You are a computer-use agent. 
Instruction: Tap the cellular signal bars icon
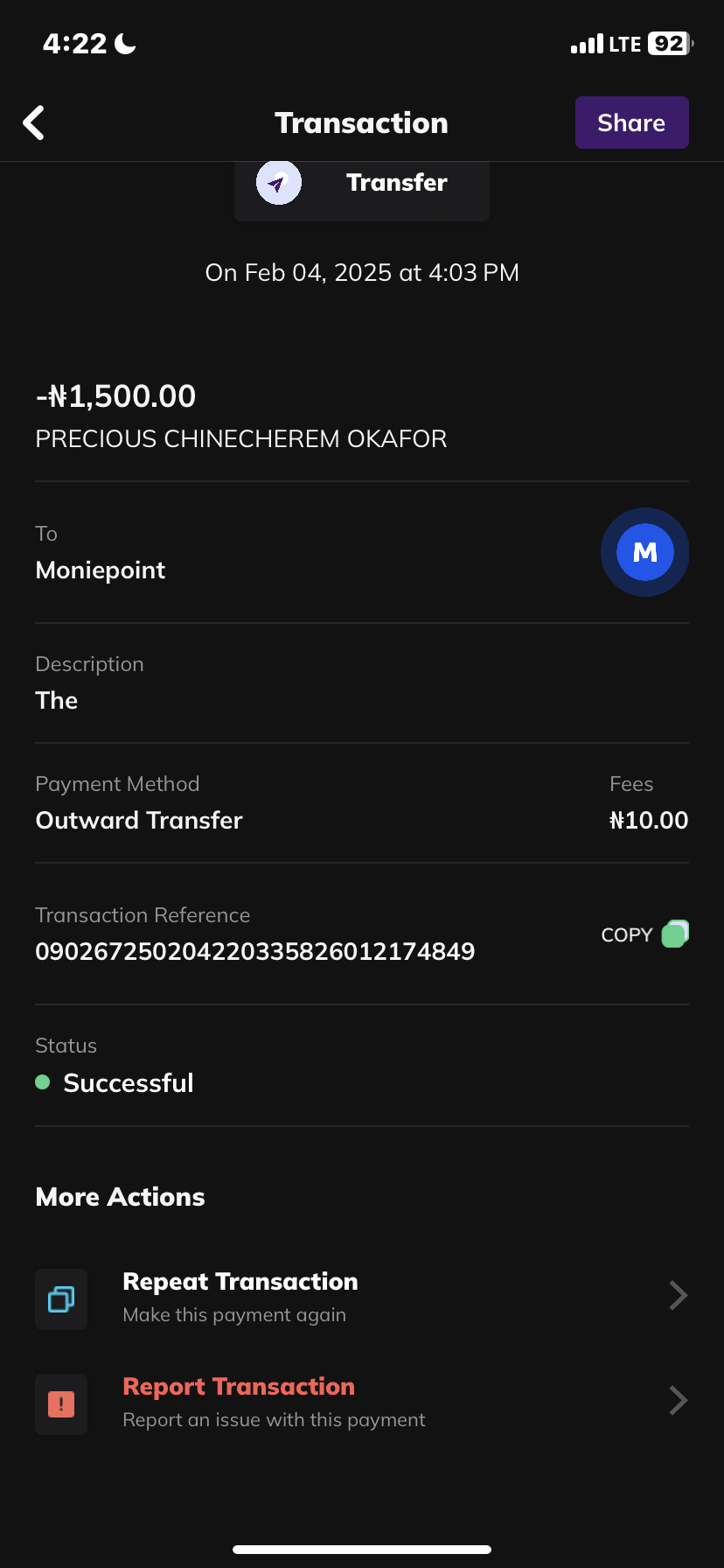click(587, 44)
